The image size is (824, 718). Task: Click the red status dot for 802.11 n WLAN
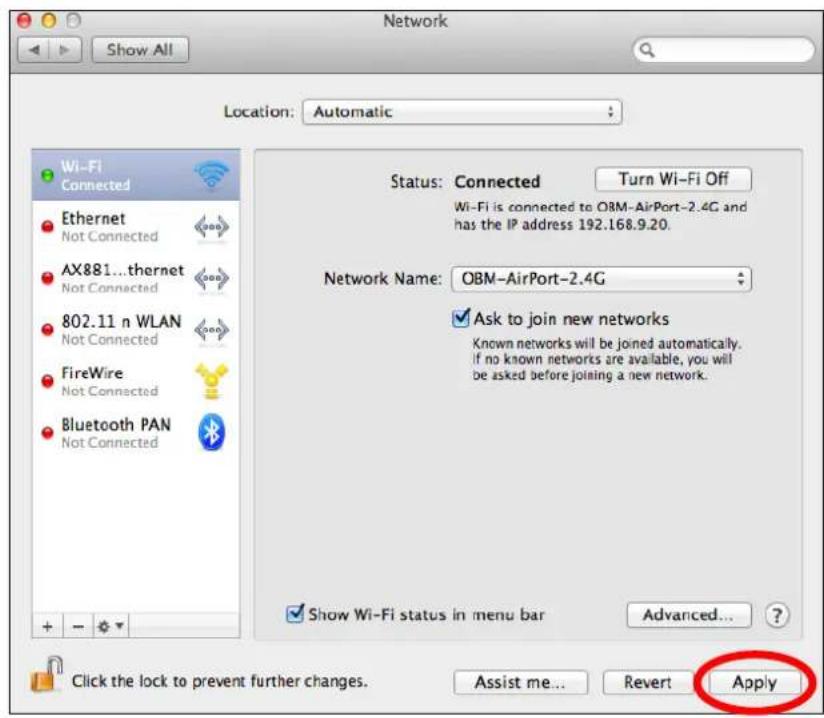click(x=47, y=330)
